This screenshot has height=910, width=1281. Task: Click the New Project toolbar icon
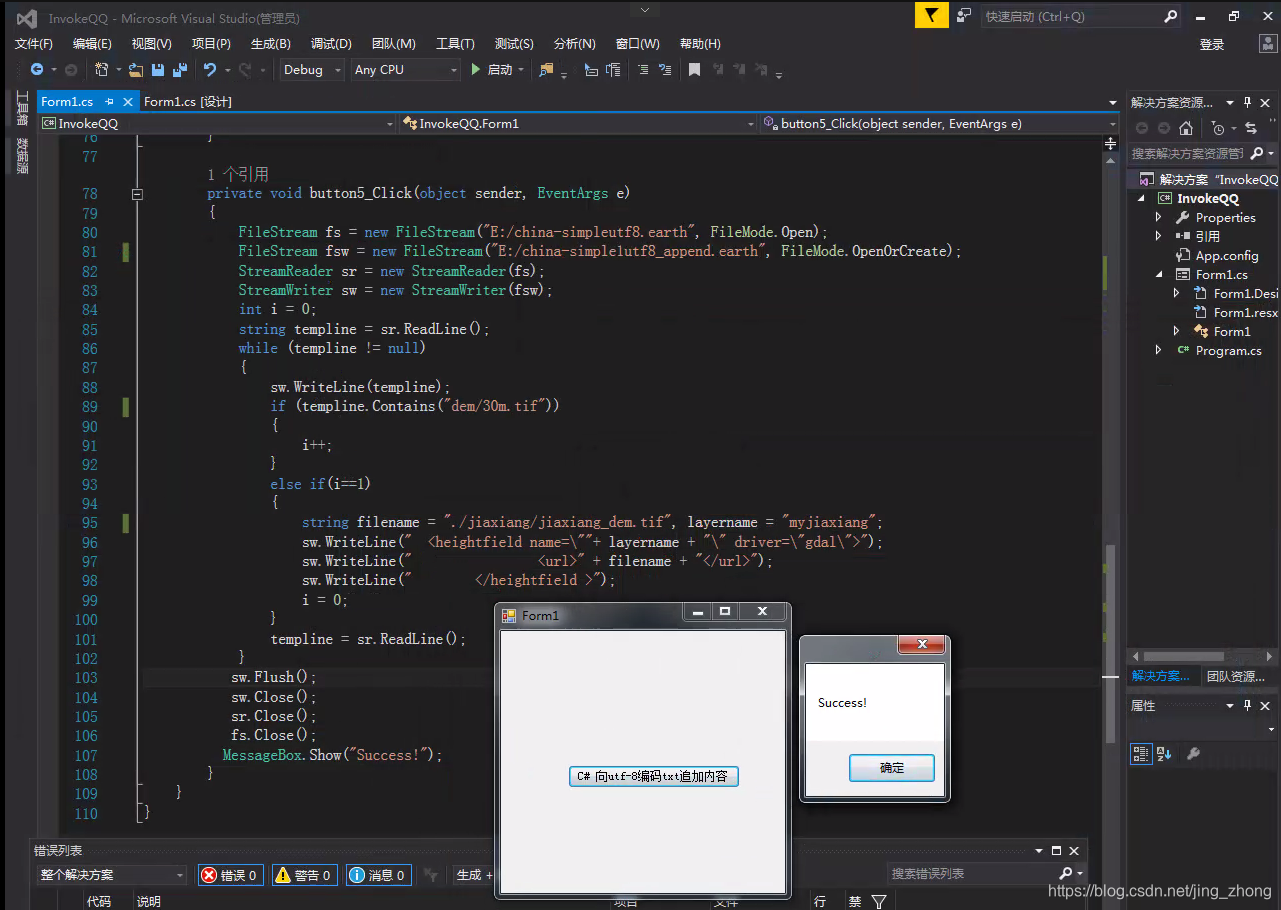point(102,70)
